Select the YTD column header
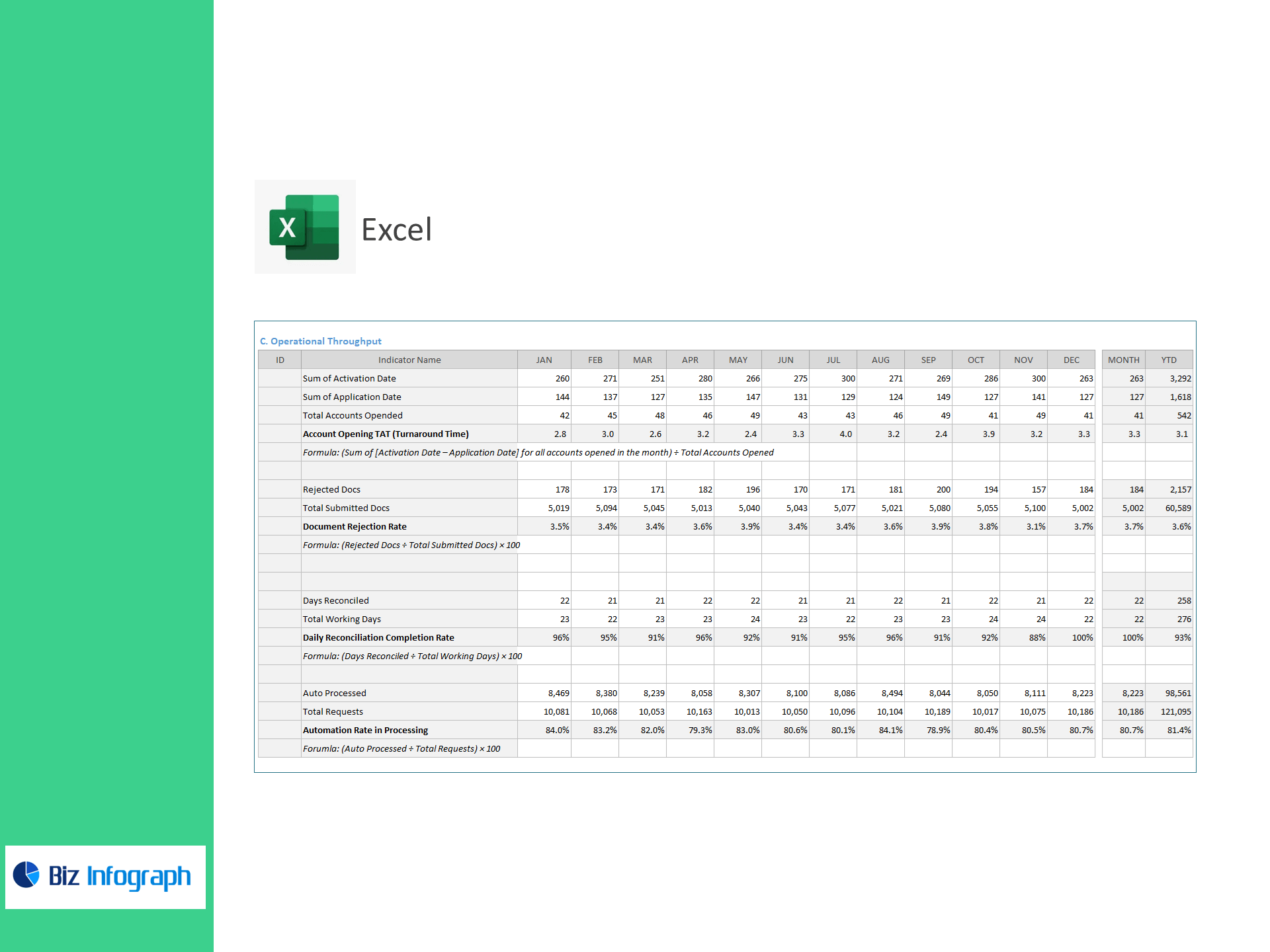Viewport: 1270px width, 952px height. [1169, 360]
